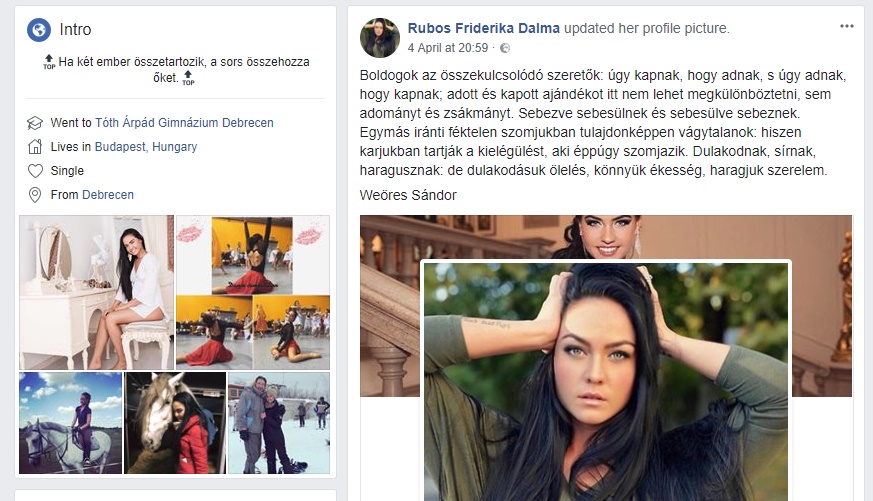Open photo of woman in red jacket with horse
The width and height of the screenshot is (873, 501).
click(175, 423)
